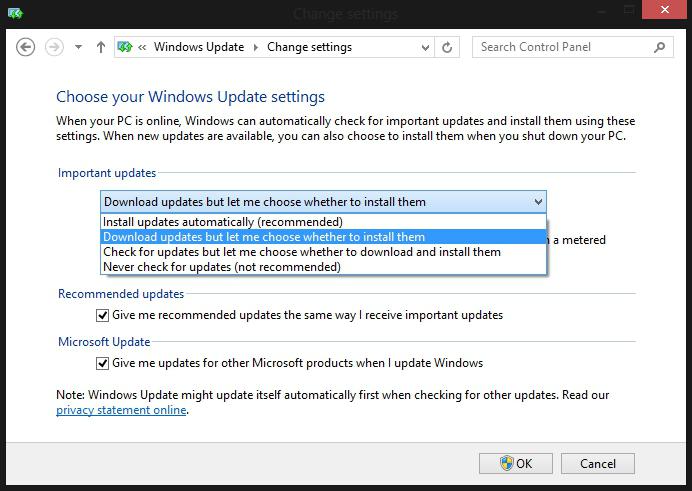Click the search magnifier icon
The height and width of the screenshot is (491, 692).
click(659, 47)
